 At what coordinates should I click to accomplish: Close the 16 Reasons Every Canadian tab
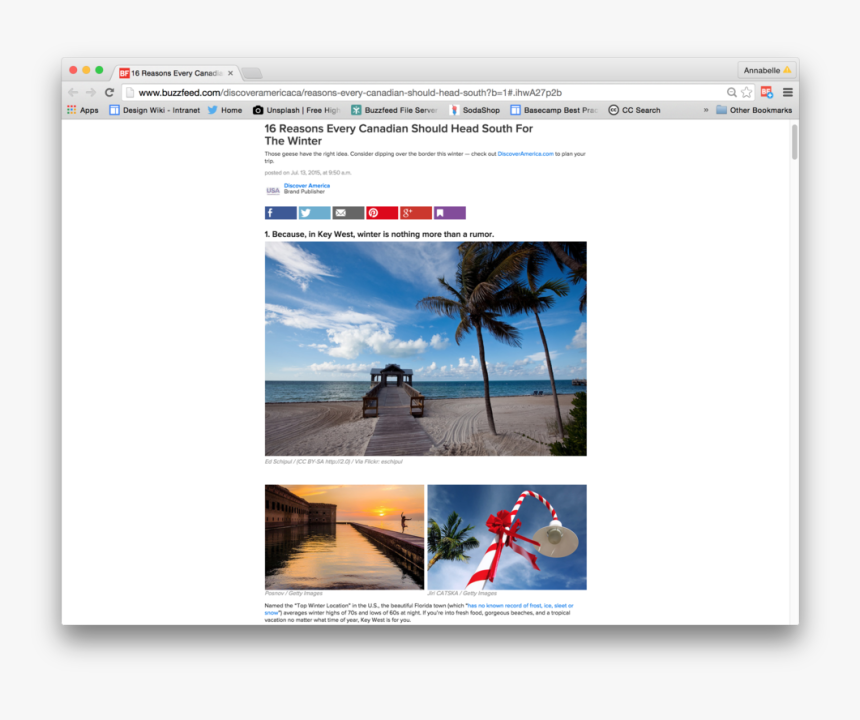pyautogui.click(x=230, y=73)
